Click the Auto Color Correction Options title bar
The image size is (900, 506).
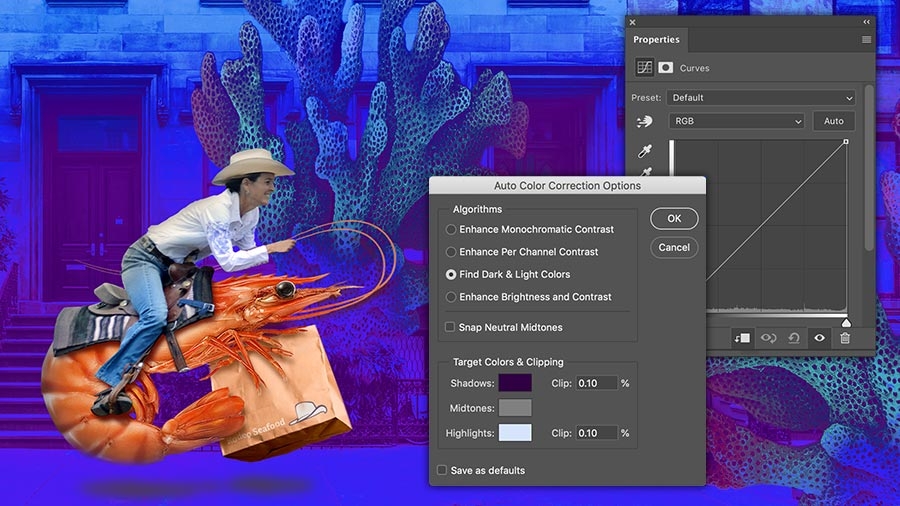click(567, 185)
